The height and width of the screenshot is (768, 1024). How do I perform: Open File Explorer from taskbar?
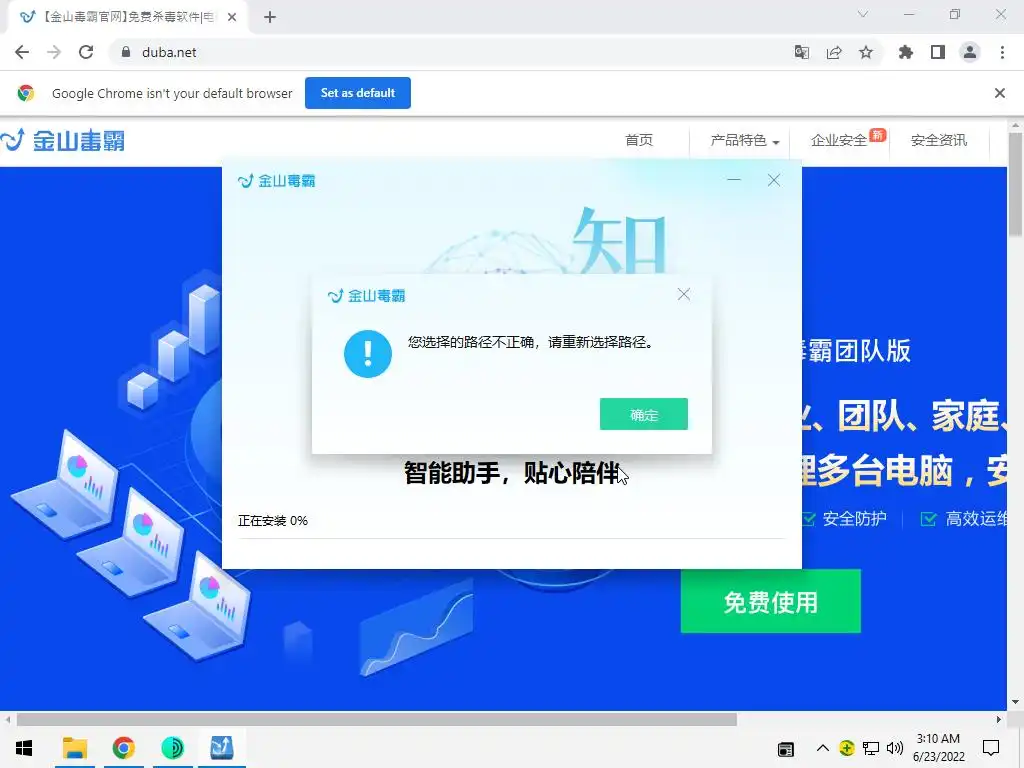74,748
